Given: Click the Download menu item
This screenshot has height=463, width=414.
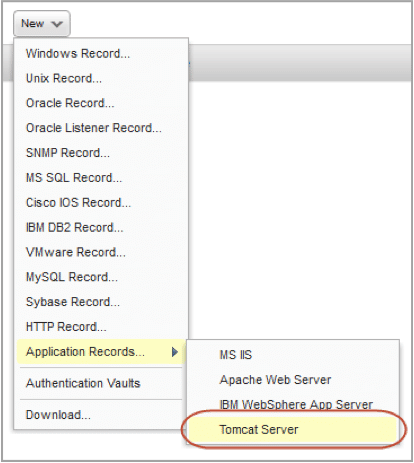Looking at the screenshot, I should pos(58,415).
